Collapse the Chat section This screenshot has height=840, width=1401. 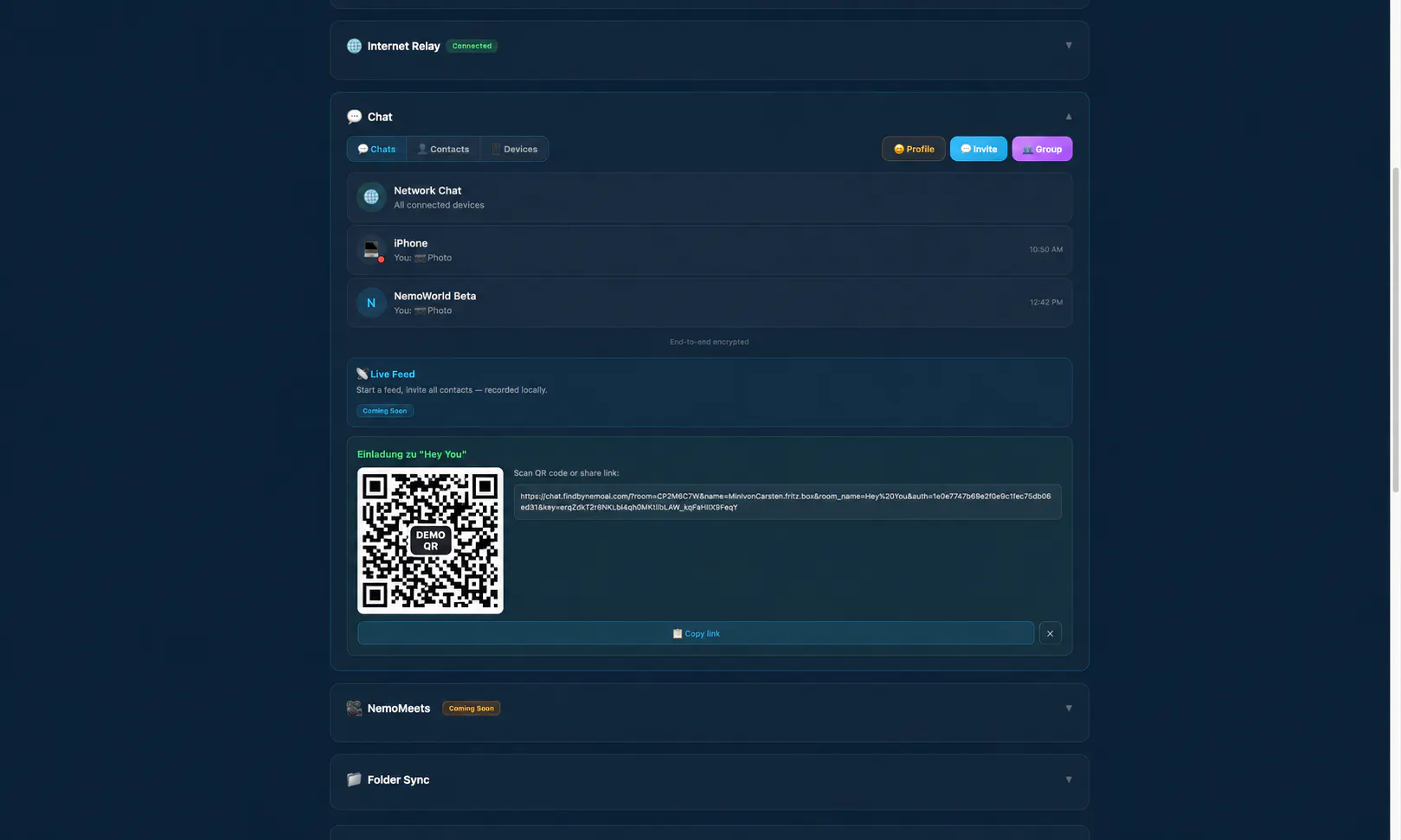1069,117
